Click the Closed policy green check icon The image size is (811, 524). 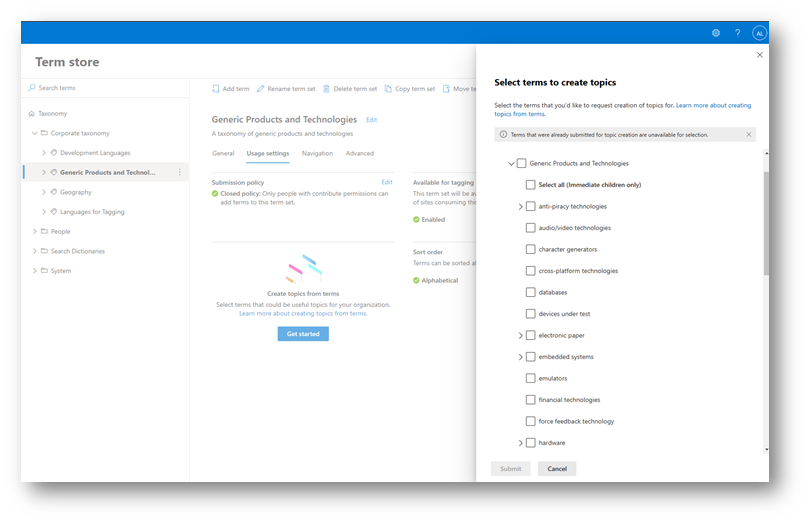pos(215,193)
